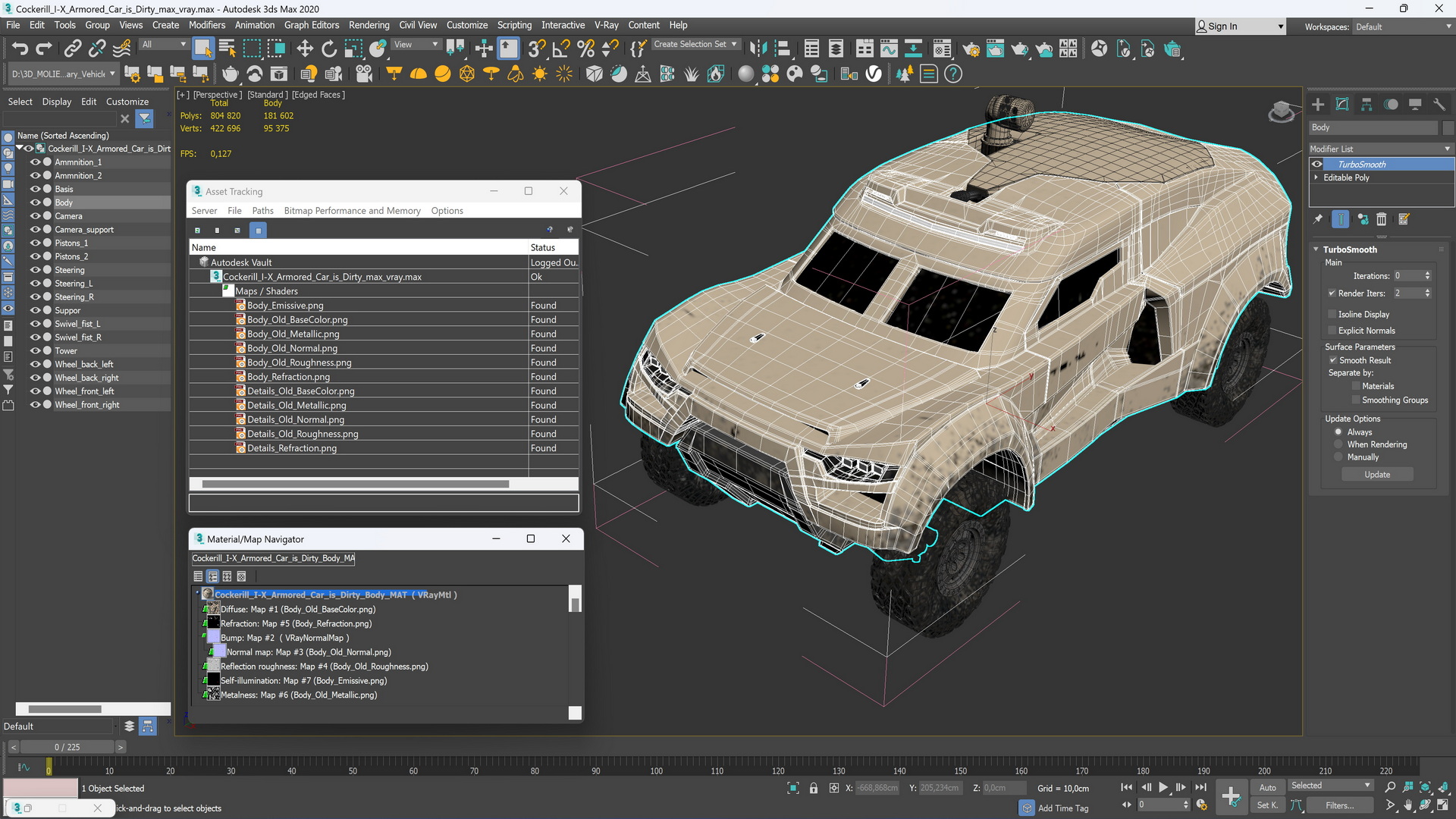The image size is (1456, 819).
Task: Open the Motion panel tab icon
Action: coord(1391,105)
